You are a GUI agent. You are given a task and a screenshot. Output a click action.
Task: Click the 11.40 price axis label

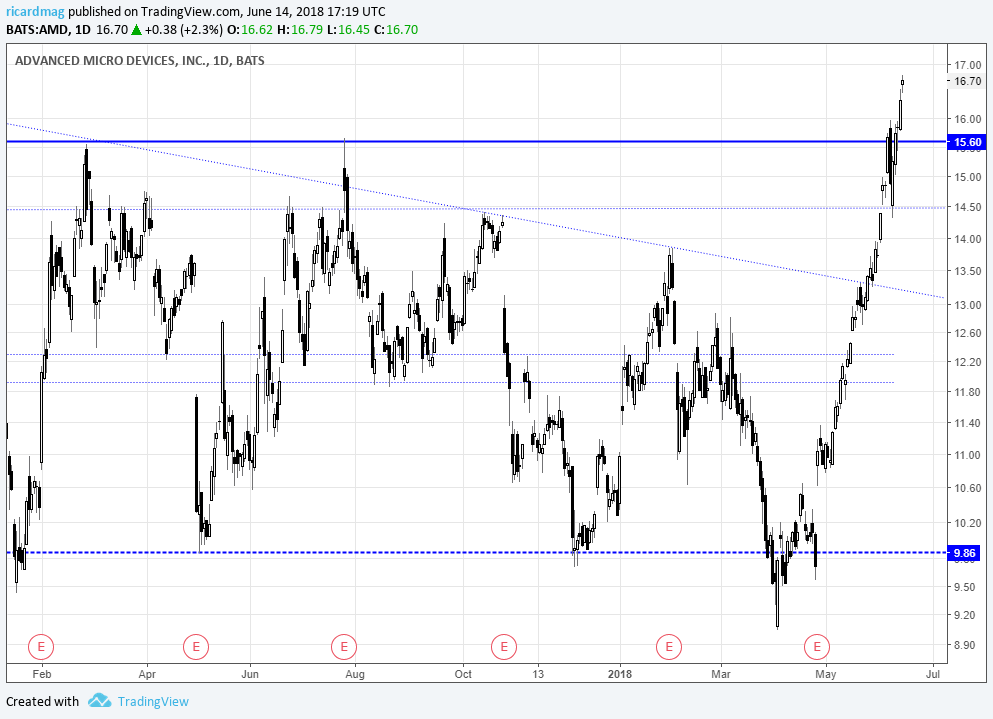pyautogui.click(x=967, y=423)
